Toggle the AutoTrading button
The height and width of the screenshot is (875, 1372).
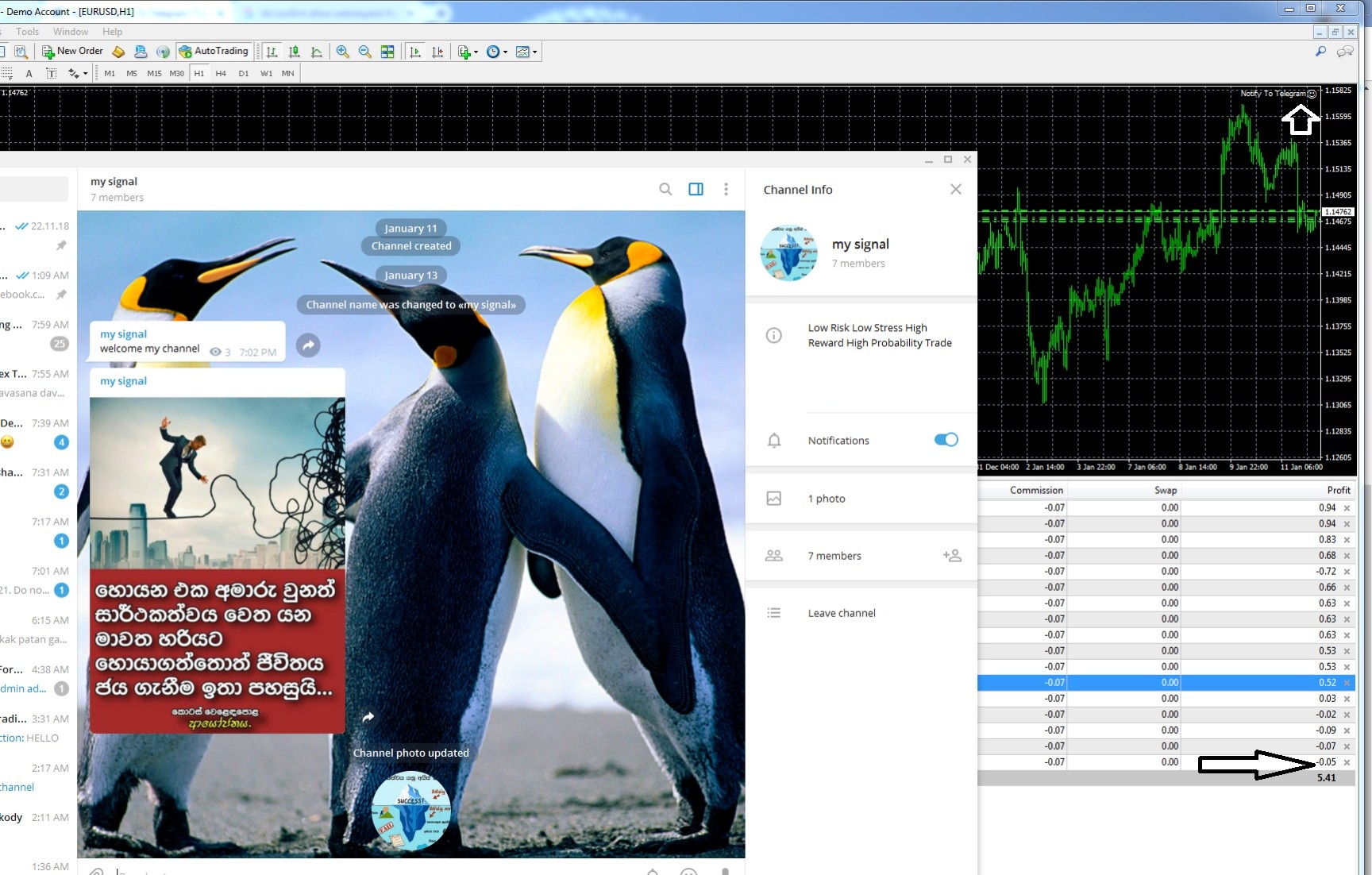coord(214,52)
